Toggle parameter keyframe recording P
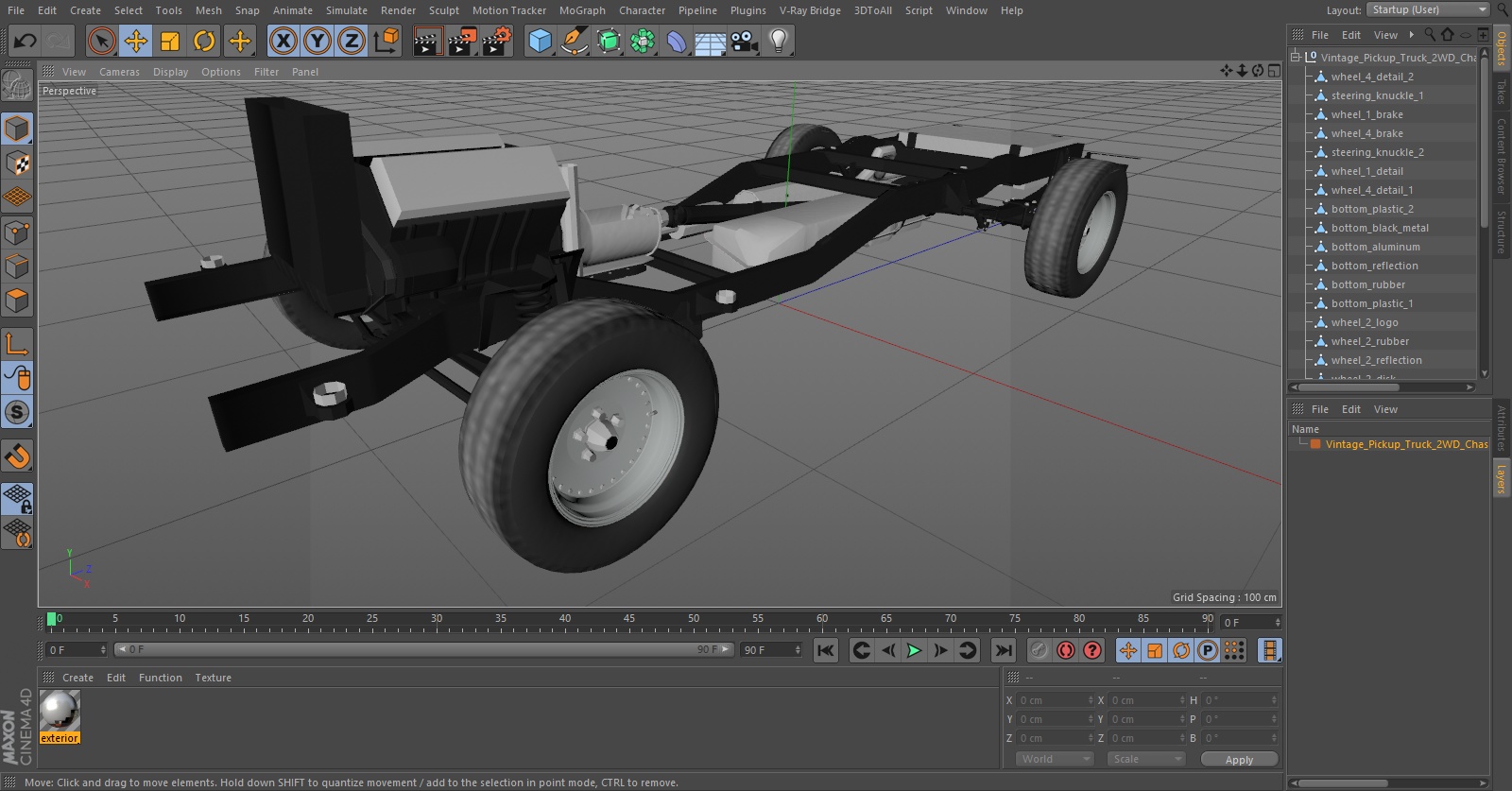 (1208, 650)
